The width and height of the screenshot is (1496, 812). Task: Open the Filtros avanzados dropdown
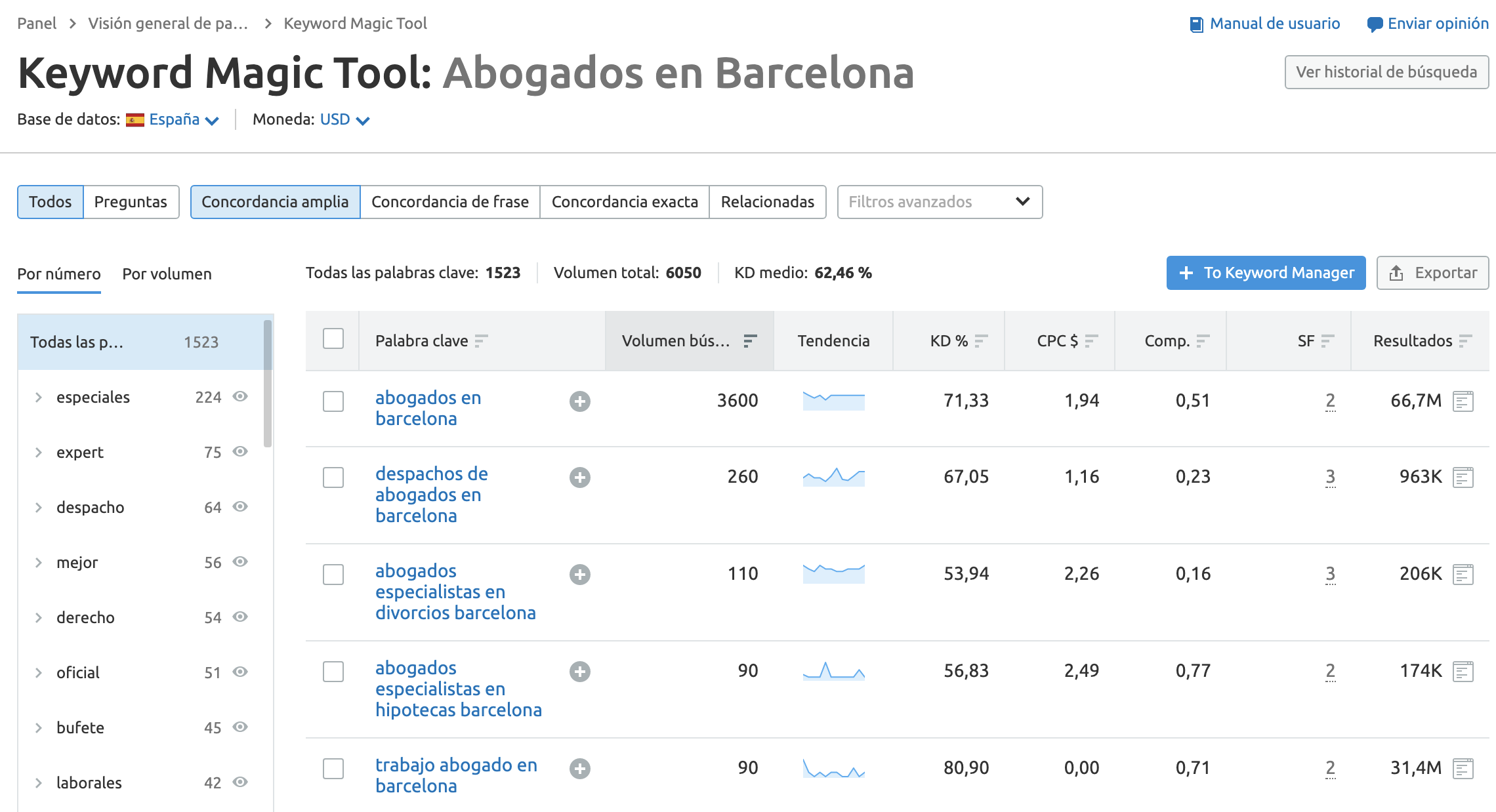click(x=940, y=202)
